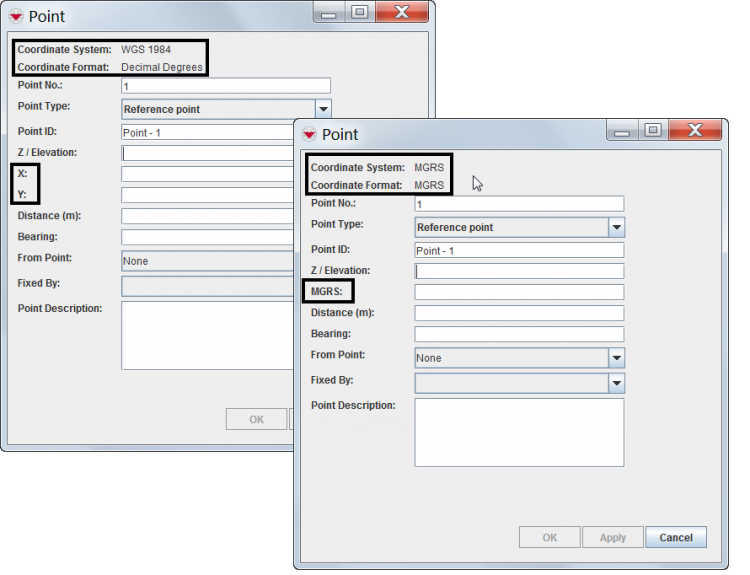This screenshot has height=575, width=750.
Task: Maximize the WGS 1984 Point dialog
Action: coord(359,12)
